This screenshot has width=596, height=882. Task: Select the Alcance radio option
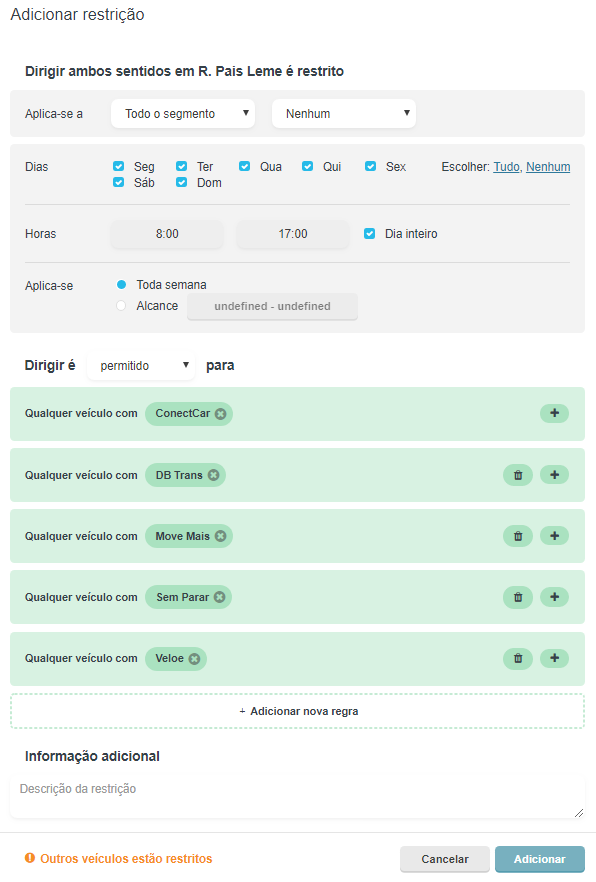click(x=121, y=305)
